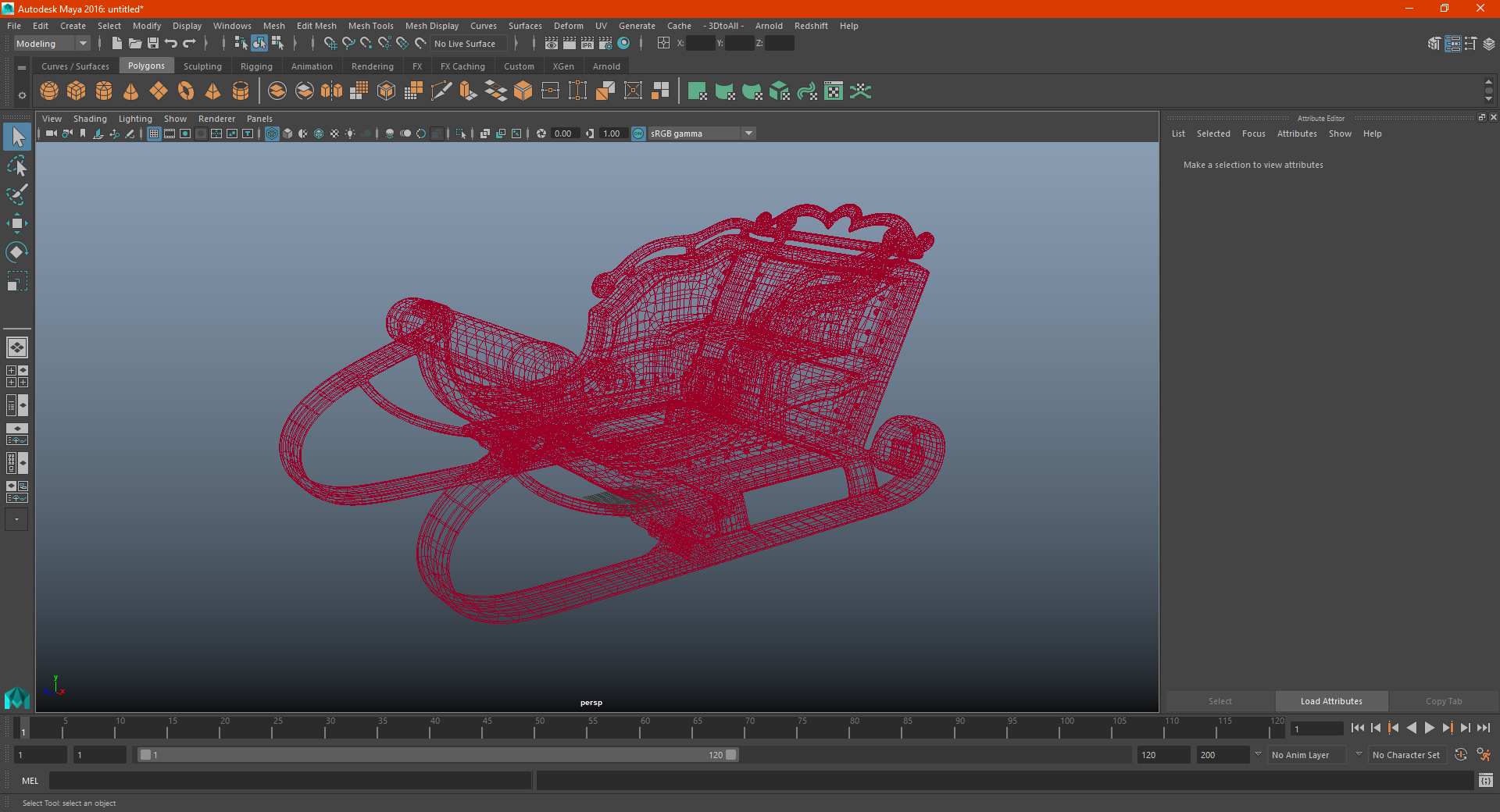Select the Paint Selection tool
The height and width of the screenshot is (812, 1500).
[16, 194]
